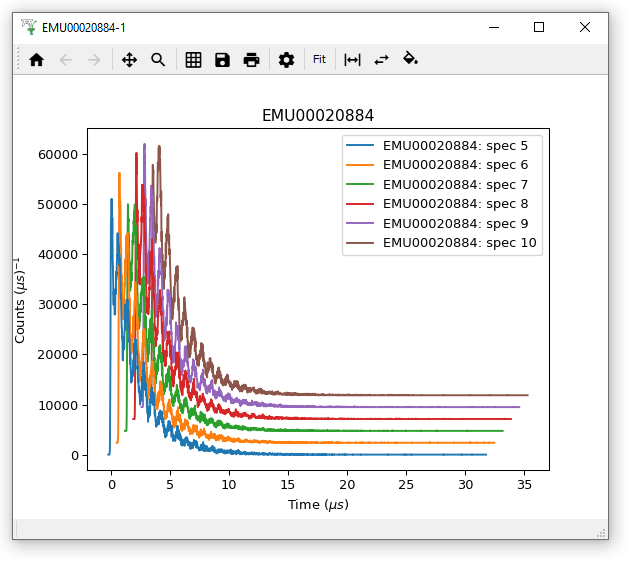This screenshot has height=563, width=632.
Task: Click the swap arrows toolbar icon
Action: click(381, 60)
